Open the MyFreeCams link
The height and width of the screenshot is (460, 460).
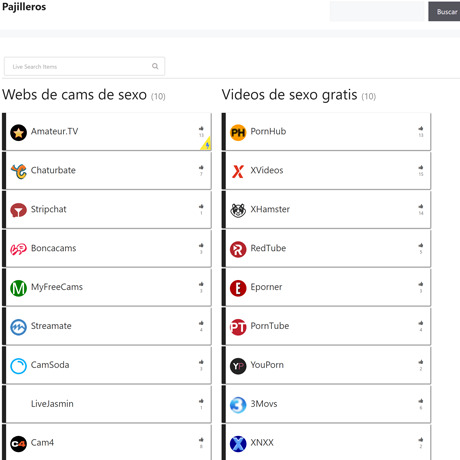[x=57, y=287]
